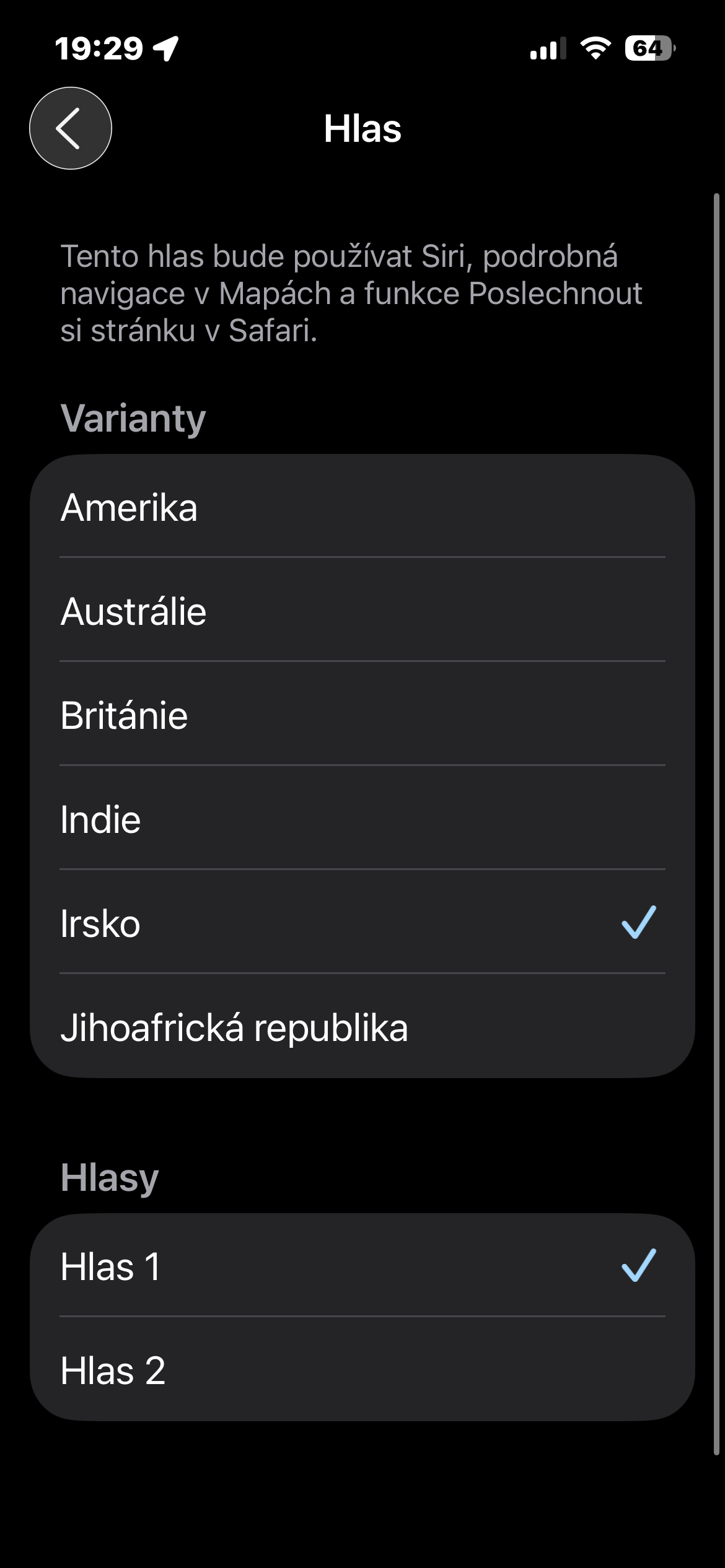Tap the Hlas page title
The width and height of the screenshot is (725, 1568).
click(362, 129)
